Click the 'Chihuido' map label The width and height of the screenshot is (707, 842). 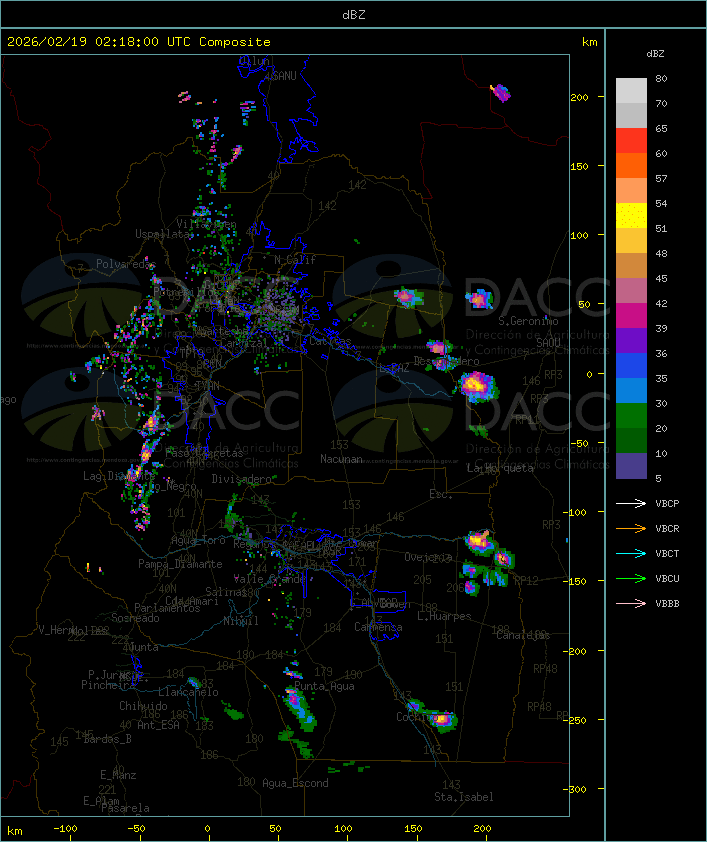(143, 706)
